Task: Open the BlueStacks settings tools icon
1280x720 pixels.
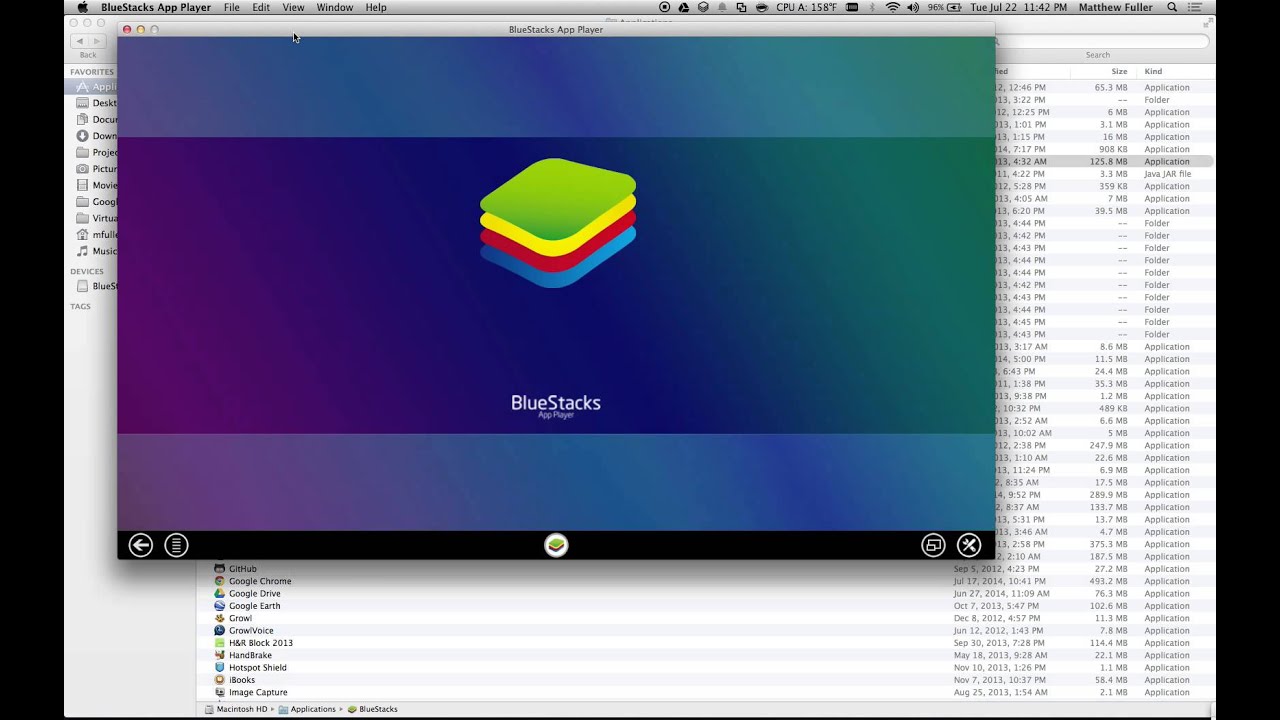Action: tap(969, 545)
